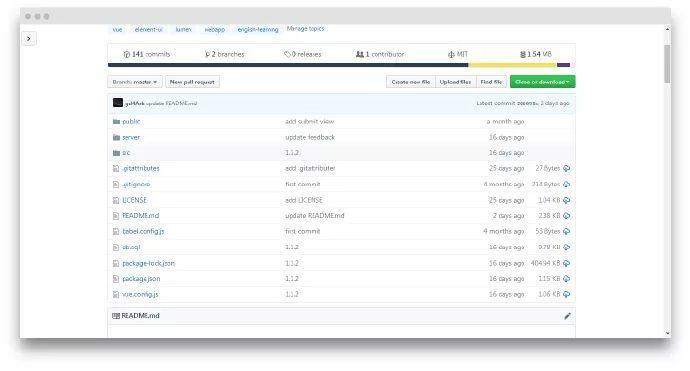Open the .gitattributes file
Viewport: 690px width, 371px height.
pos(141,168)
